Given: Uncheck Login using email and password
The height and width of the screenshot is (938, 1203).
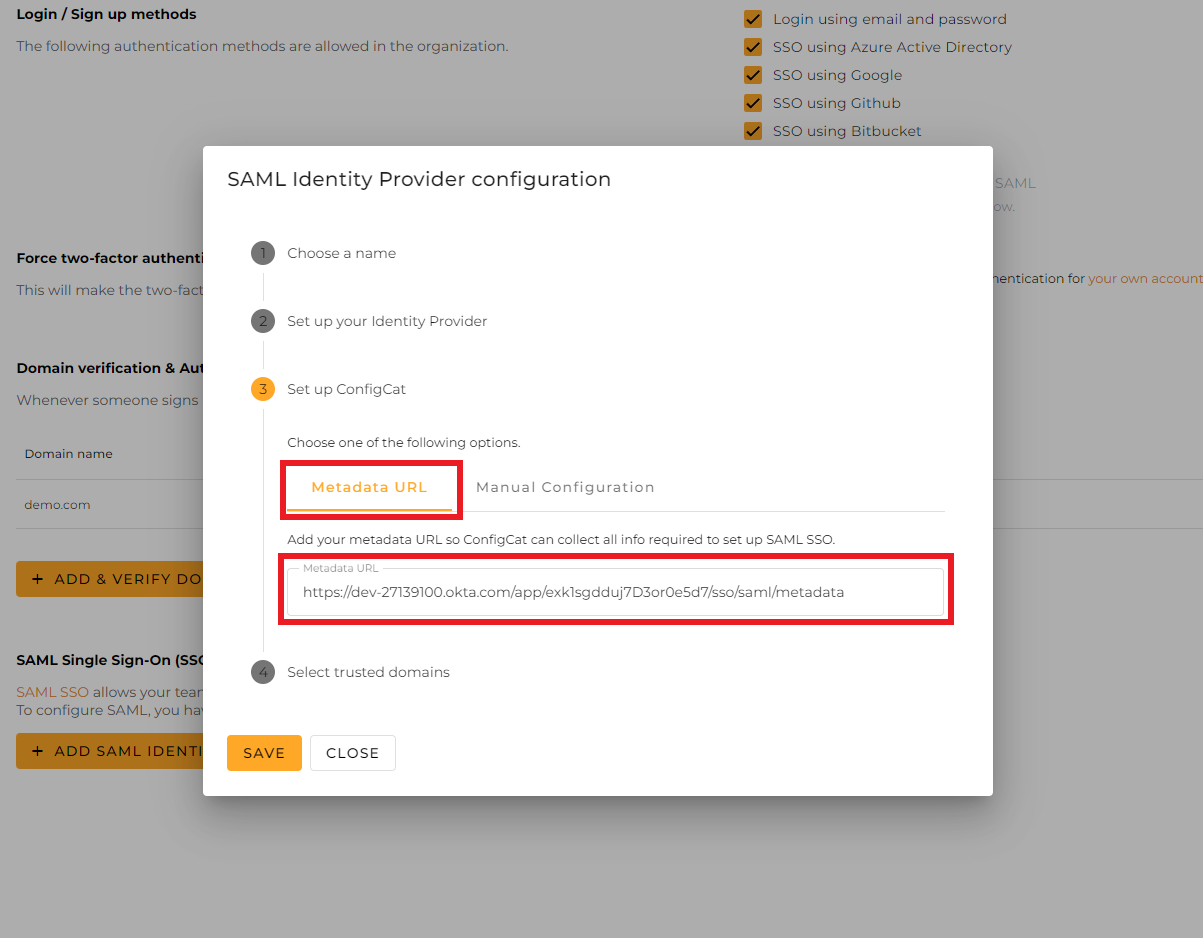Looking at the screenshot, I should (x=753, y=19).
